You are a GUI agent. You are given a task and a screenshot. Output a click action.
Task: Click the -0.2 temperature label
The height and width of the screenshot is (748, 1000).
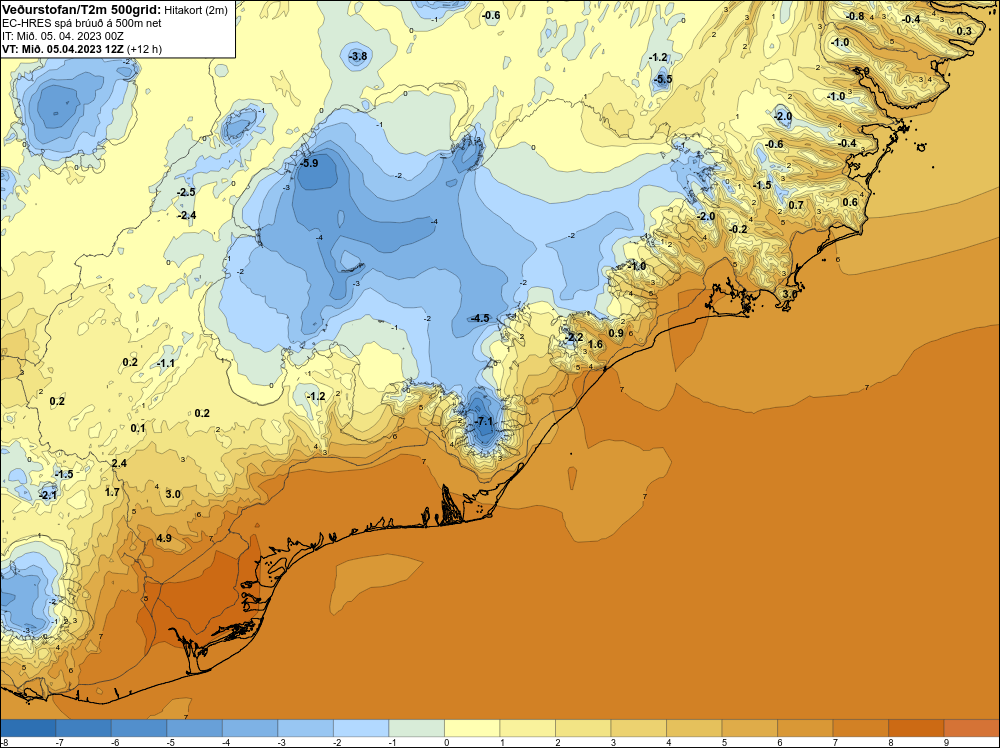(738, 229)
